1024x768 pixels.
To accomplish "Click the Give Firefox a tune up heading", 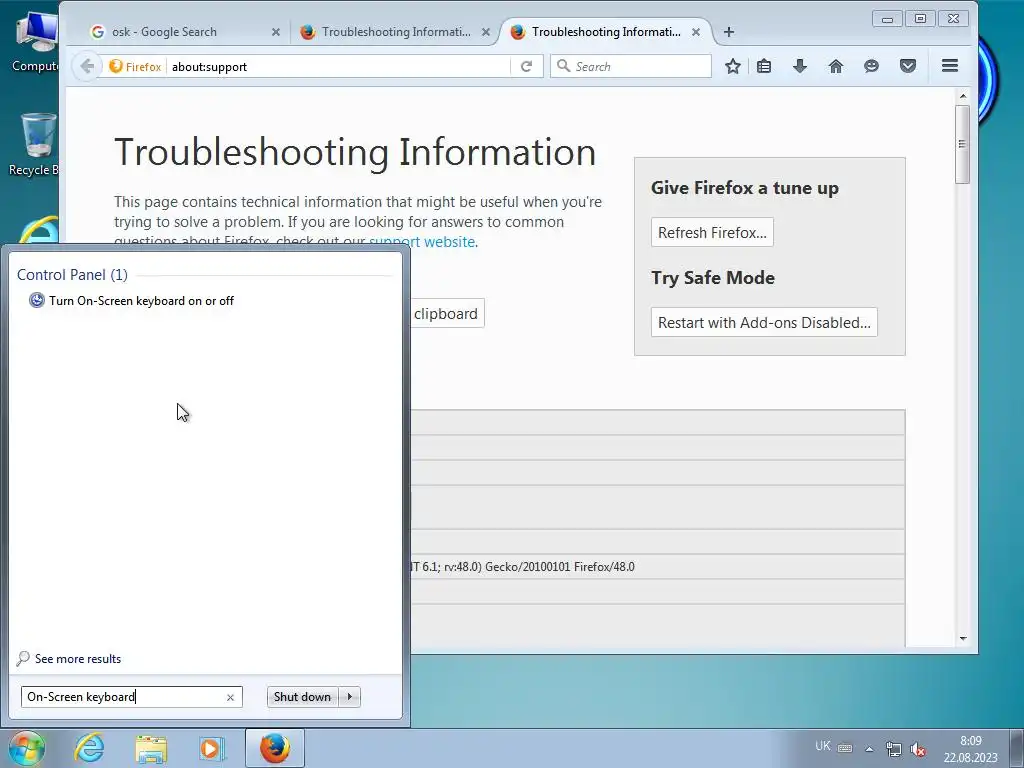I will (744, 188).
